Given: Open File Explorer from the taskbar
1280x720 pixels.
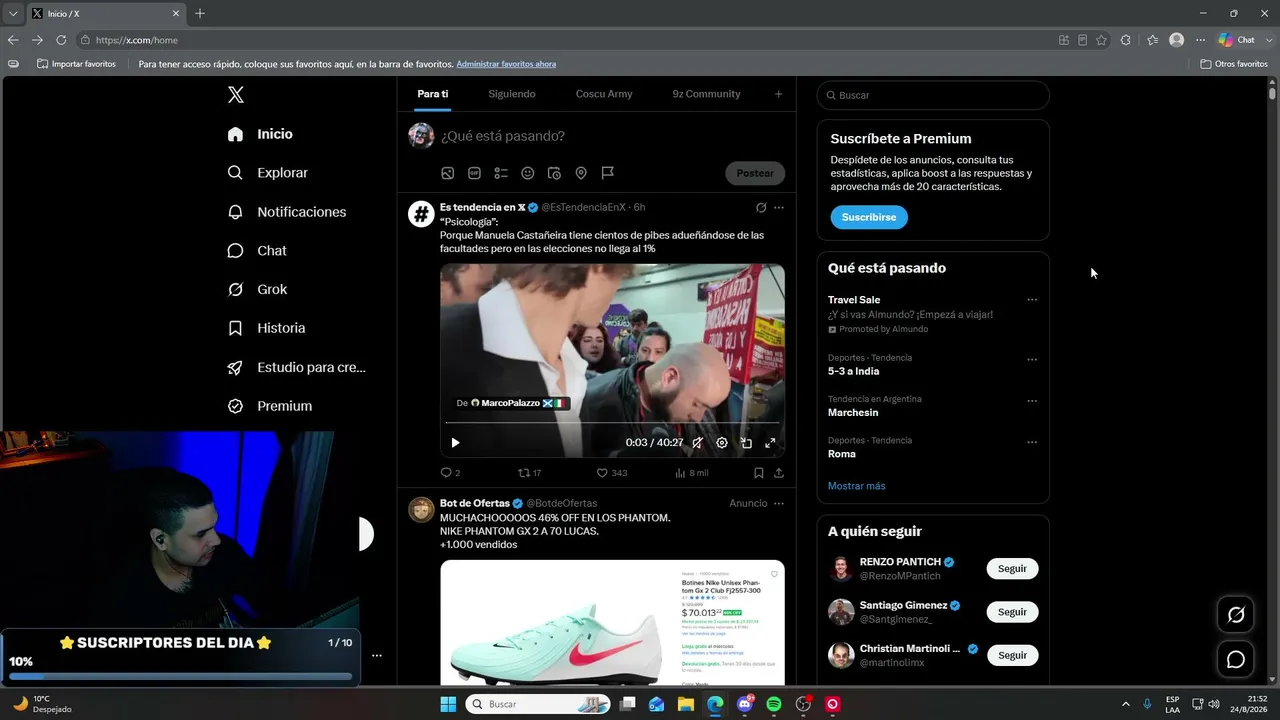Looking at the screenshot, I should pos(686,704).
